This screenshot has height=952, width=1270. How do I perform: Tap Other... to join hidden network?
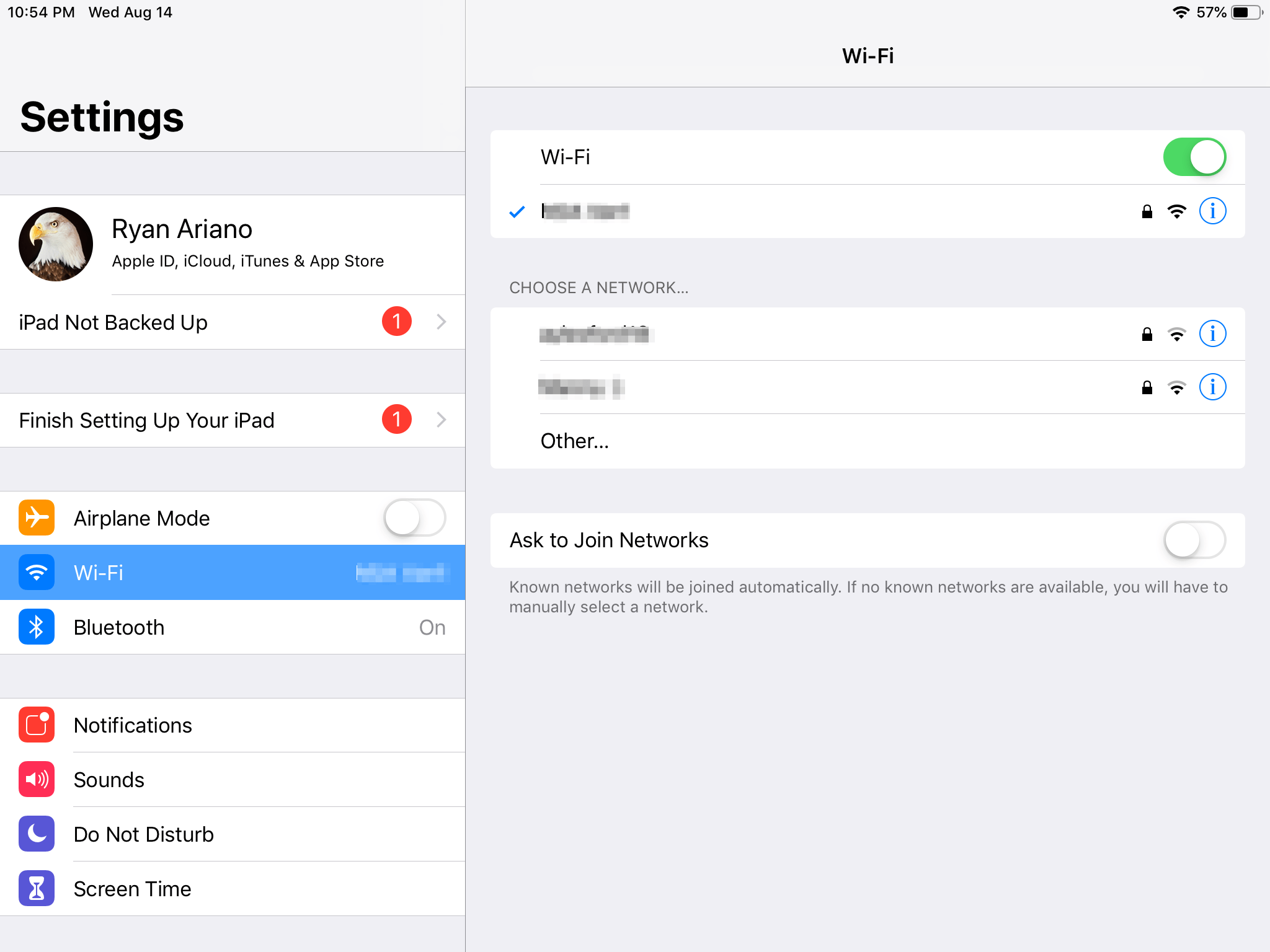(x=575, y=441)
